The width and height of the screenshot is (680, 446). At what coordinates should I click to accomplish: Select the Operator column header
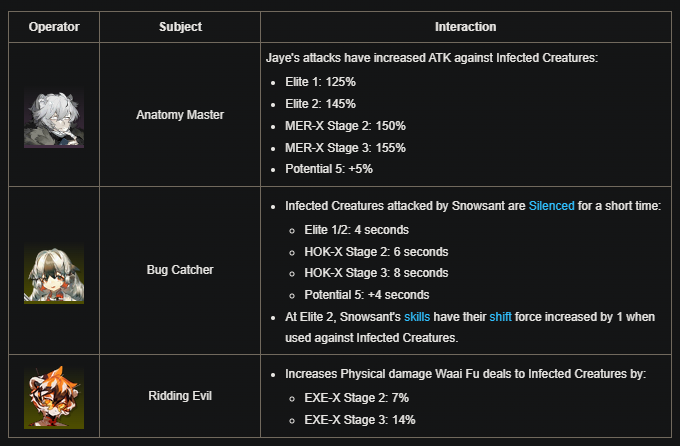point(54,27)
